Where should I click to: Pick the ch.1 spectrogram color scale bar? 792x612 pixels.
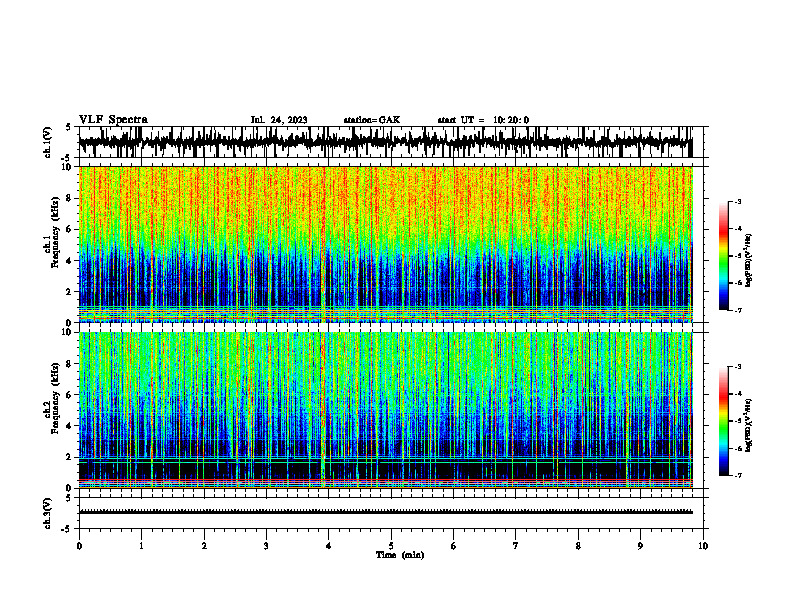(x=724, y=256)
